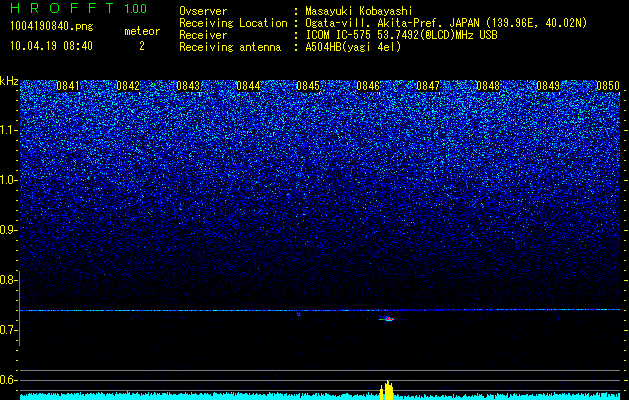The width and height of the screenshot is (629, 400).
Task: Click the 0.6 kHz axis label
Action: (9, 380)
